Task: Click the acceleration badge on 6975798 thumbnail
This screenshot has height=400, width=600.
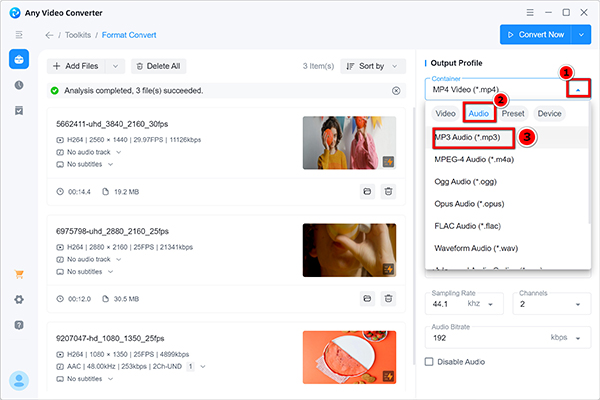Action: click(x=388, y=269)
